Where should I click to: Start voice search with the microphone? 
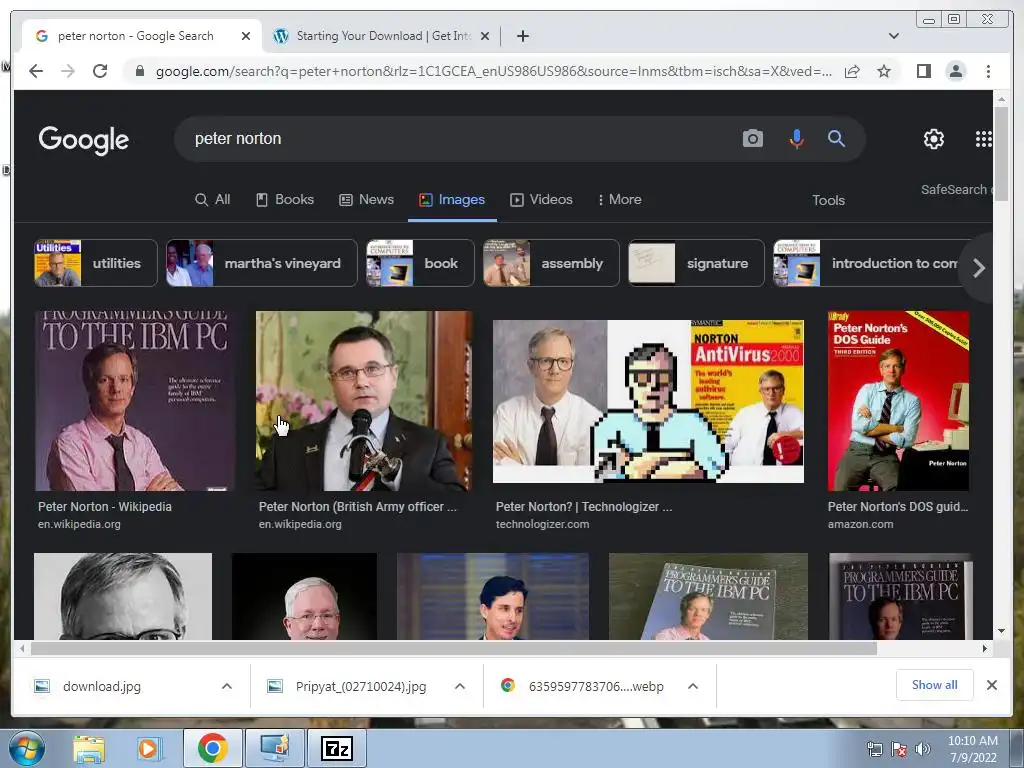(796, 138)
